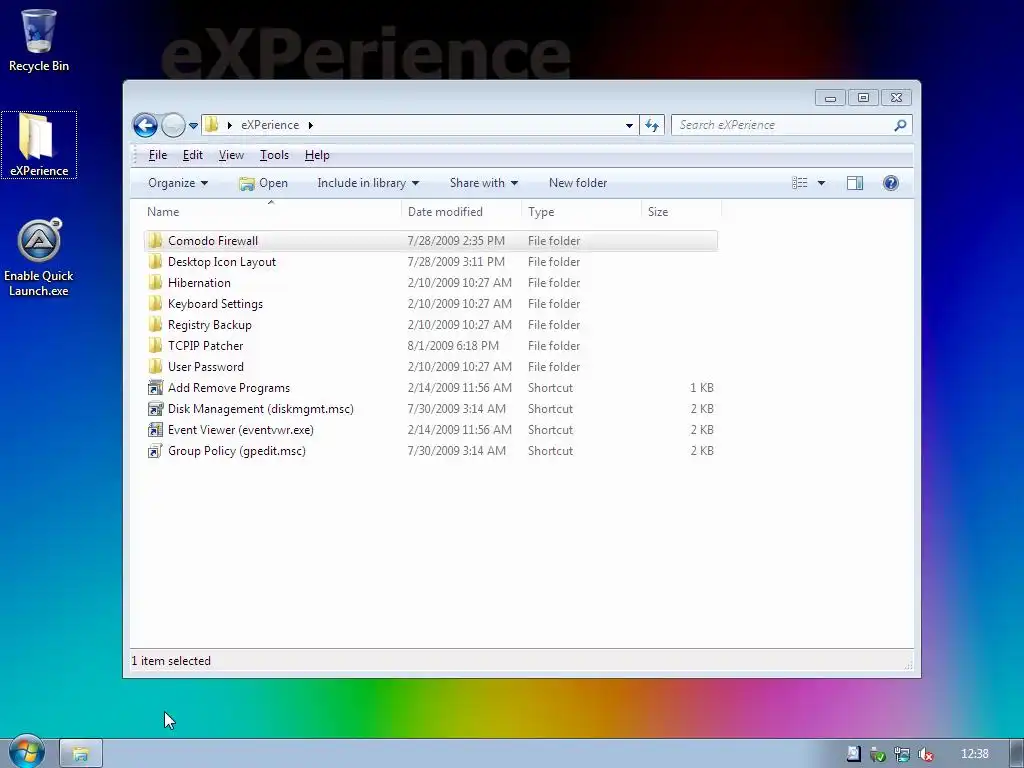
Task: Click the taskbar clock showing 12:38
Action: pyautogui.click(x=975, y=754)
